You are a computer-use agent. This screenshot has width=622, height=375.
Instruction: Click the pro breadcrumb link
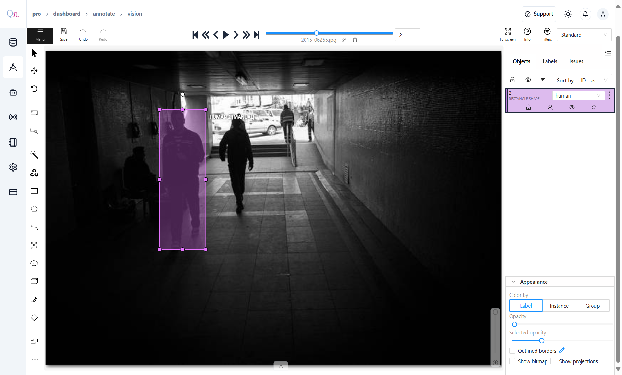tap(37, 14)
